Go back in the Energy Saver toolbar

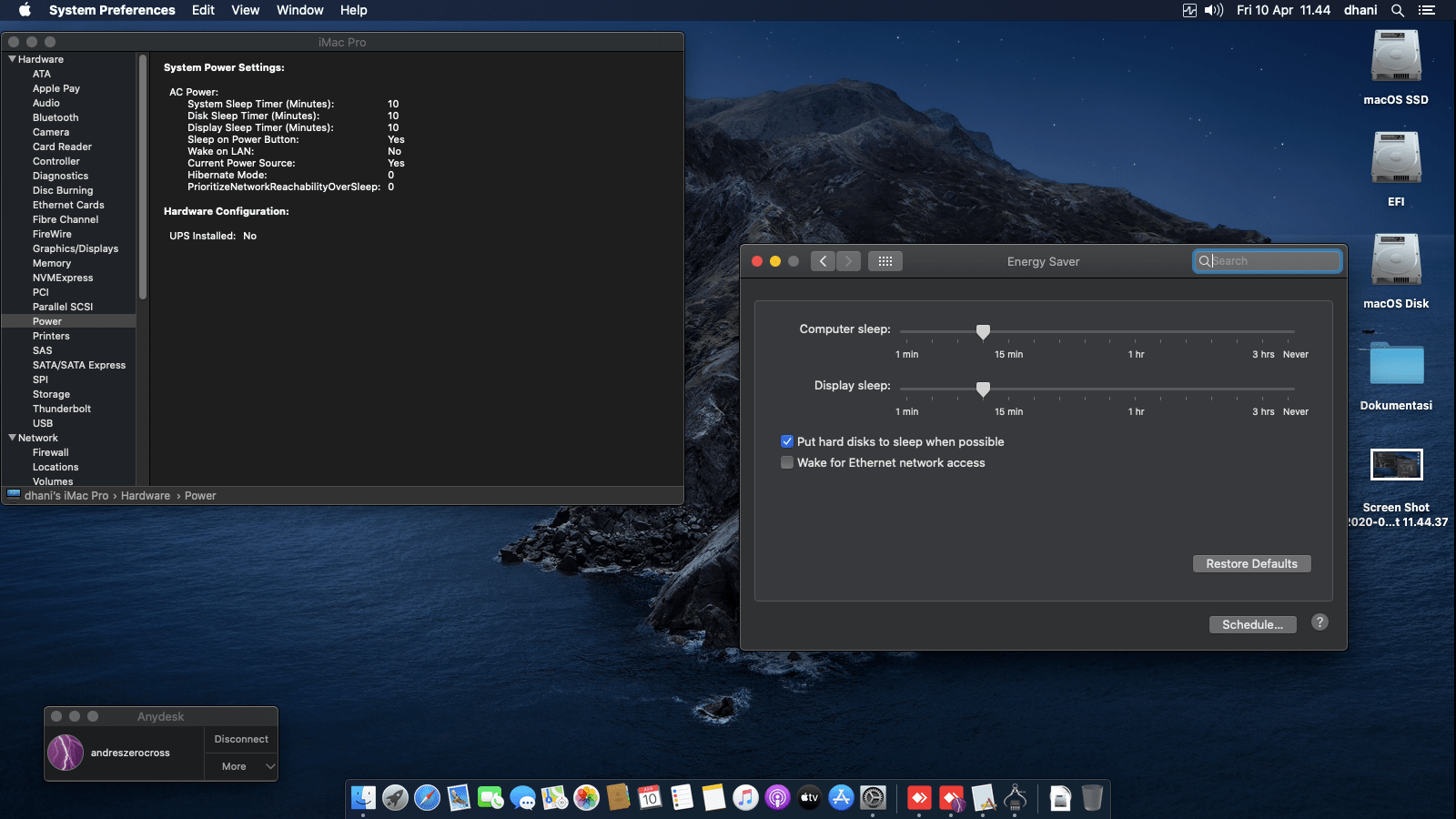(823, 261)
